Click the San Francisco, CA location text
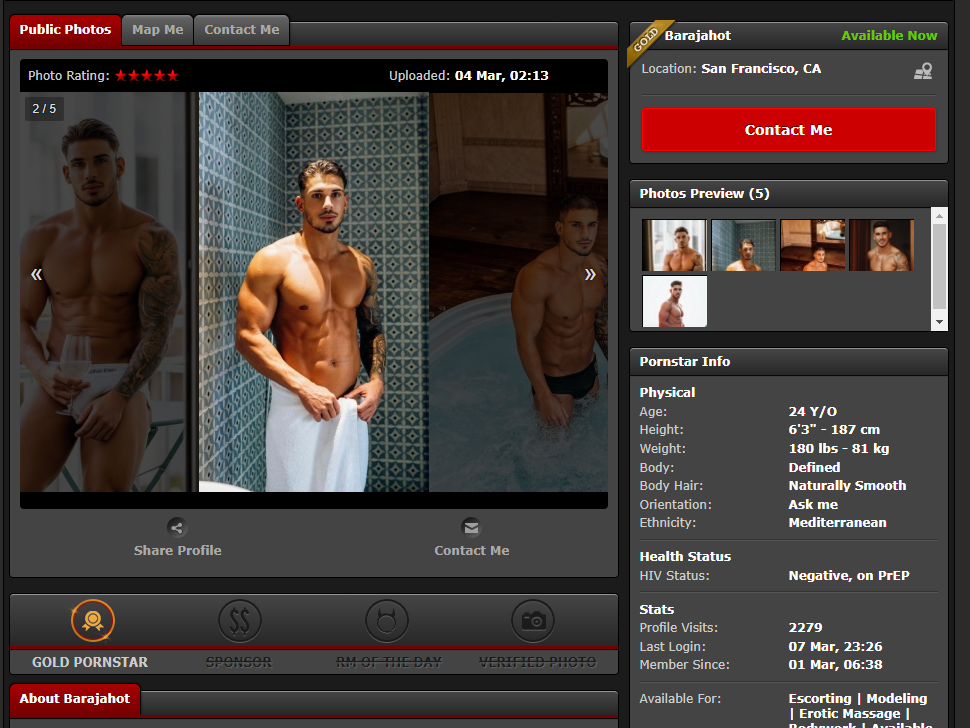The height and width of the screenshot is (728, 970). tap(761, 69)
